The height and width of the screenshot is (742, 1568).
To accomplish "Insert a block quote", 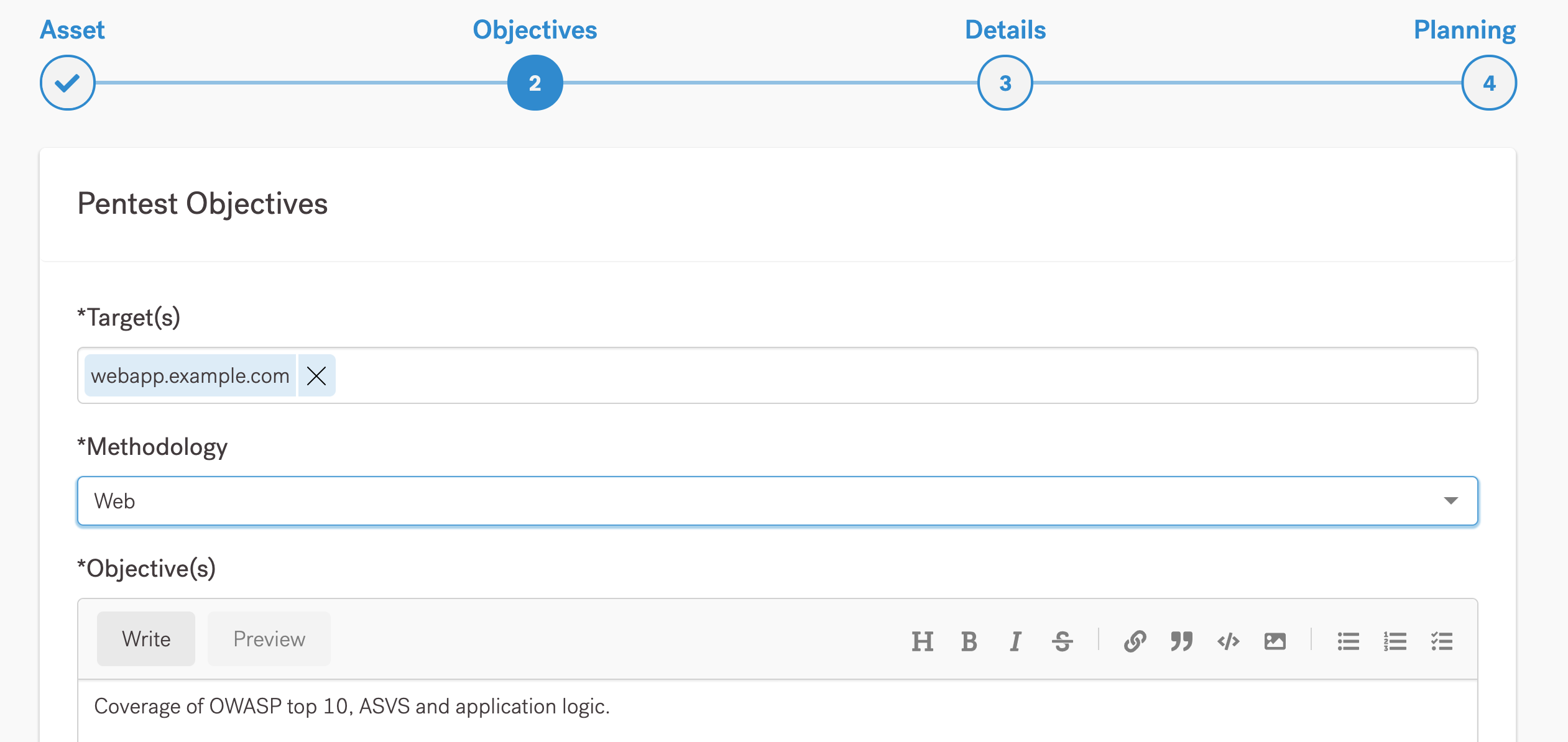I will 1181,641.
